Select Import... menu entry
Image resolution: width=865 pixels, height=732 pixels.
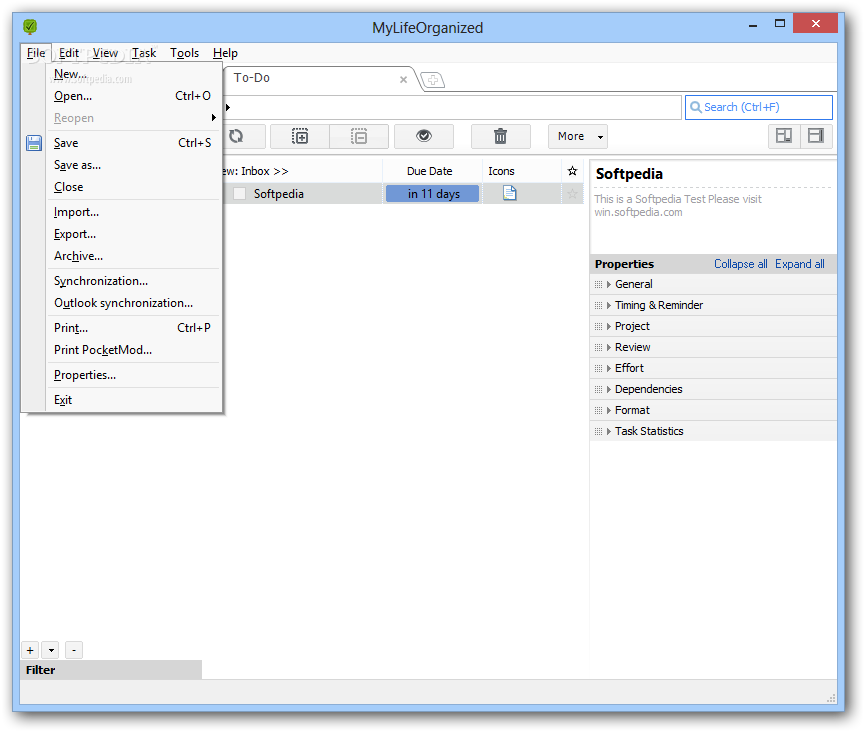click(x=133, y=212)
